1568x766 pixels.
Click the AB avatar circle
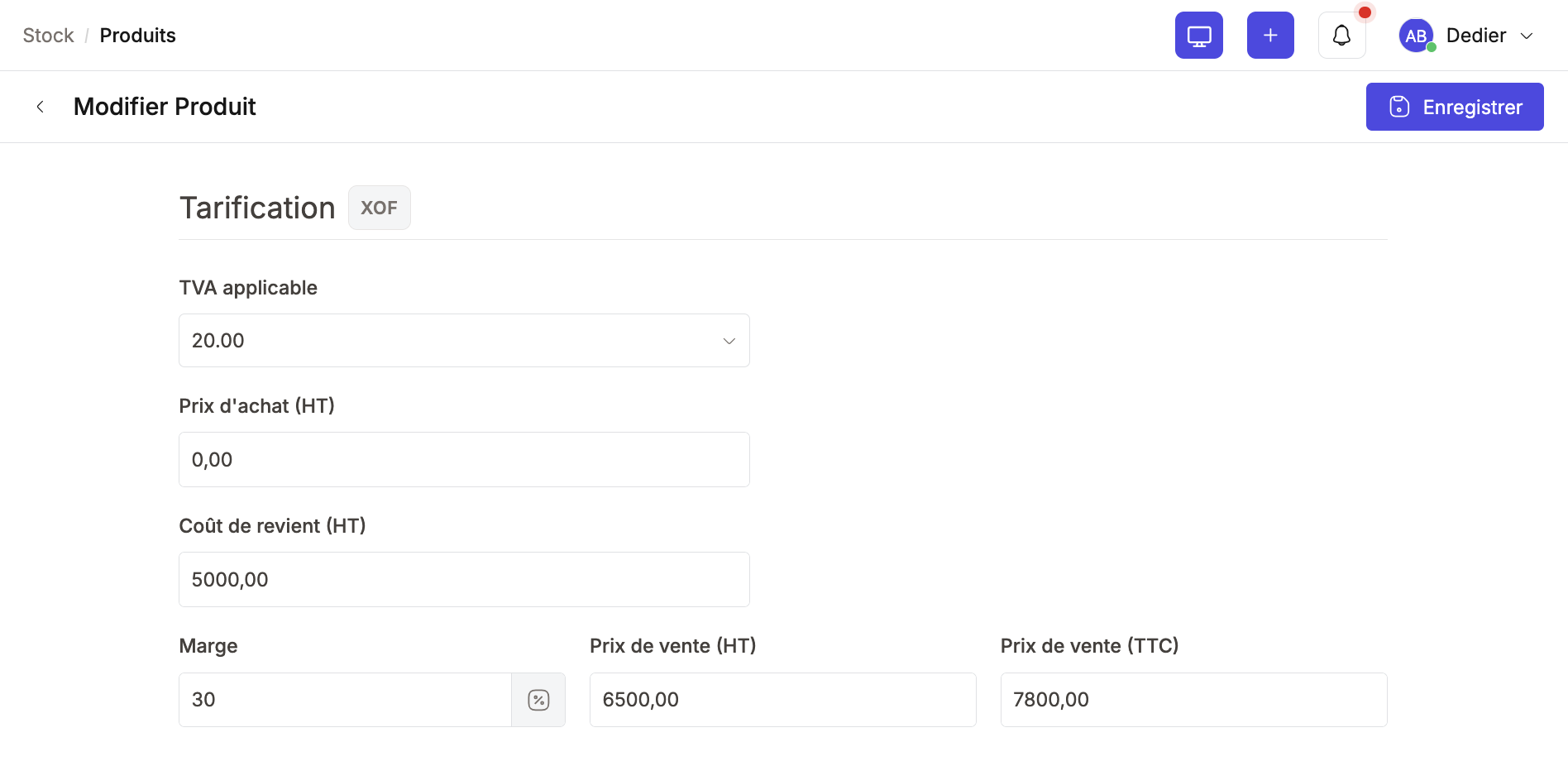coord(1416,35)
